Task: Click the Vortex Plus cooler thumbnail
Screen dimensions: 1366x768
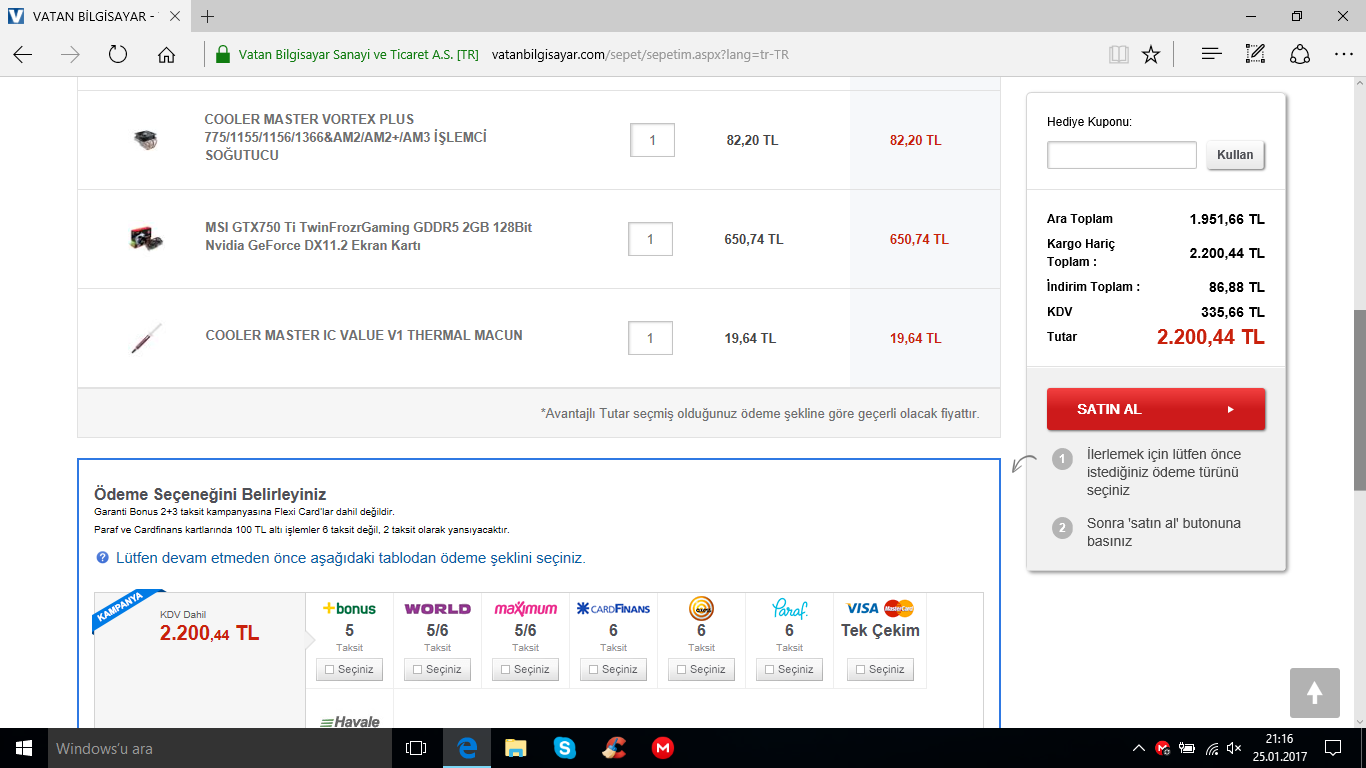Action: coord(145,140)
